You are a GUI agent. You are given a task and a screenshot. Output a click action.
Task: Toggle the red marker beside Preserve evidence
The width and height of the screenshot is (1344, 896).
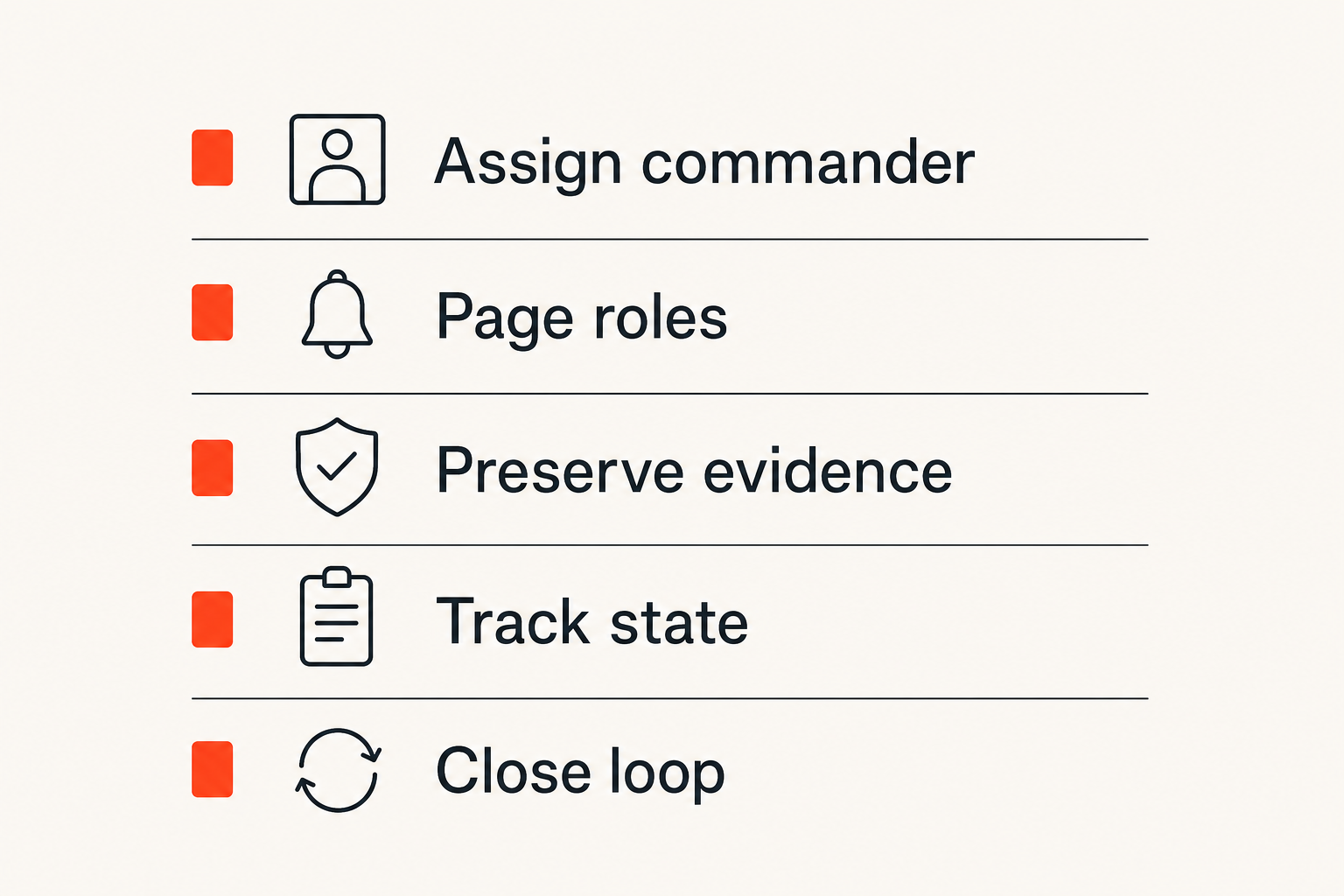[213, 468]
